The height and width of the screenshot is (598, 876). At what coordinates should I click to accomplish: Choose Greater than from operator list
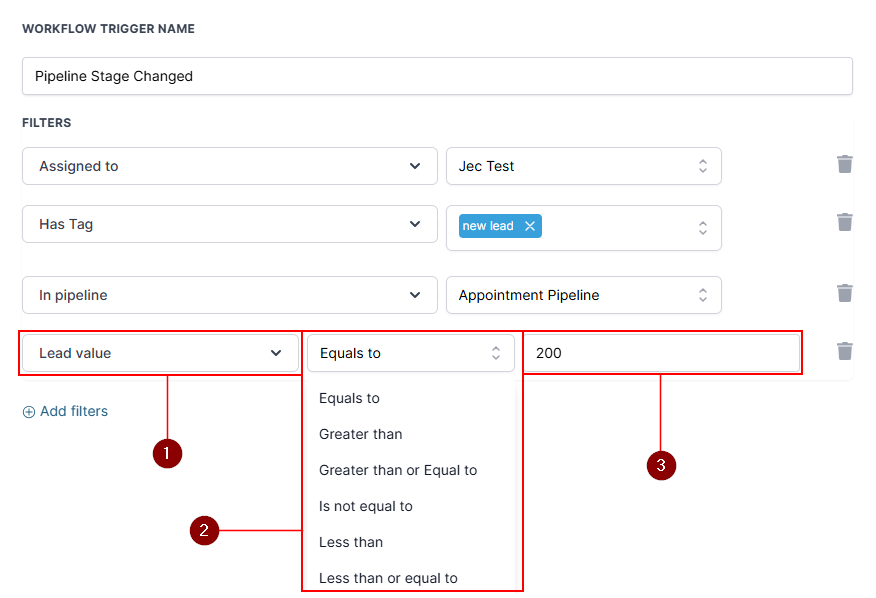361,434
